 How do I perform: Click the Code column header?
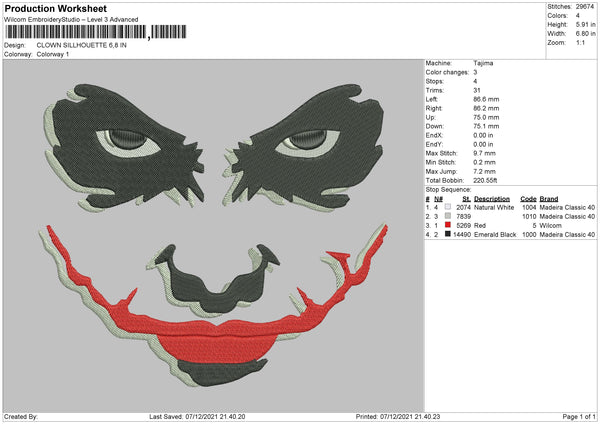pos(528,199)
